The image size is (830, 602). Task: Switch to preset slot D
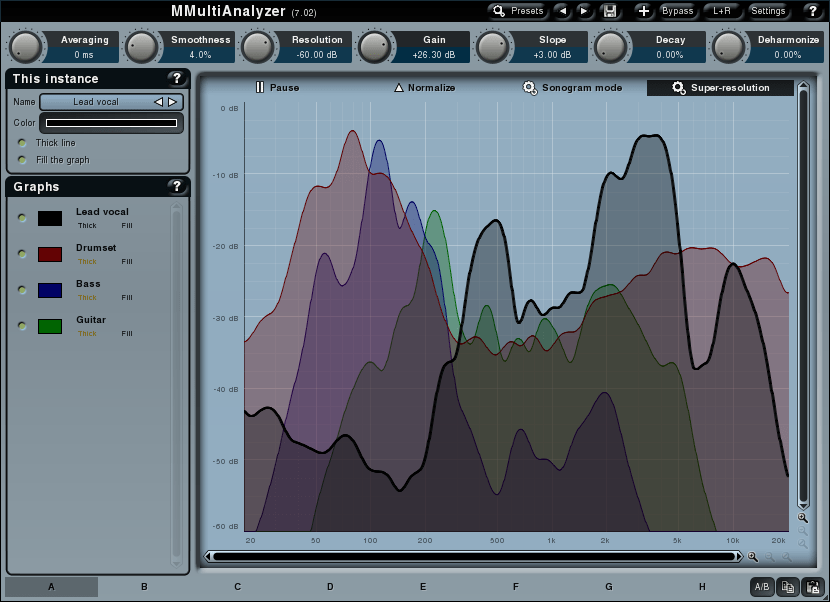point(330,587)
